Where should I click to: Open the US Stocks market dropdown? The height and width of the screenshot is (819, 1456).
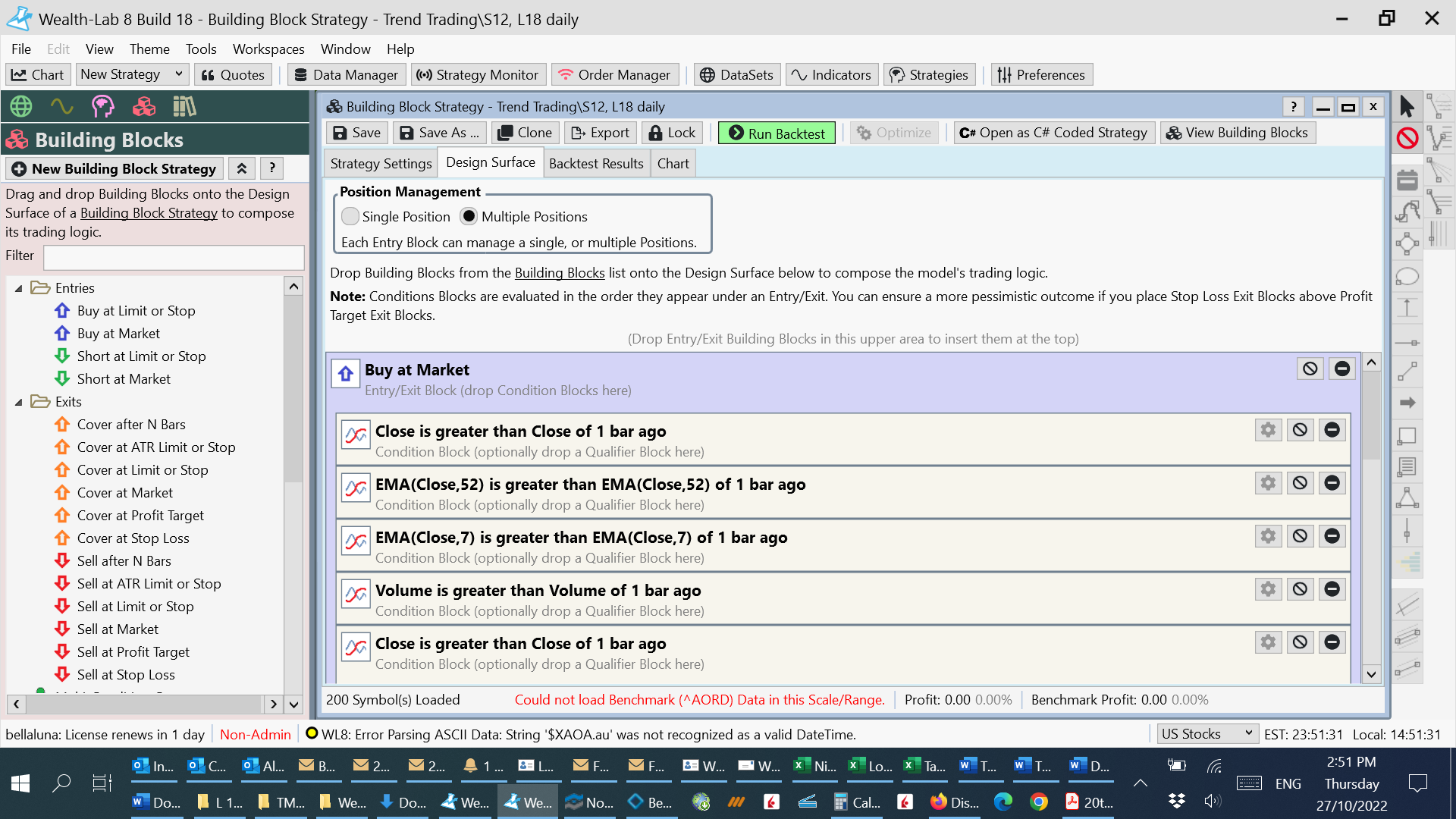coord(1207,734)
